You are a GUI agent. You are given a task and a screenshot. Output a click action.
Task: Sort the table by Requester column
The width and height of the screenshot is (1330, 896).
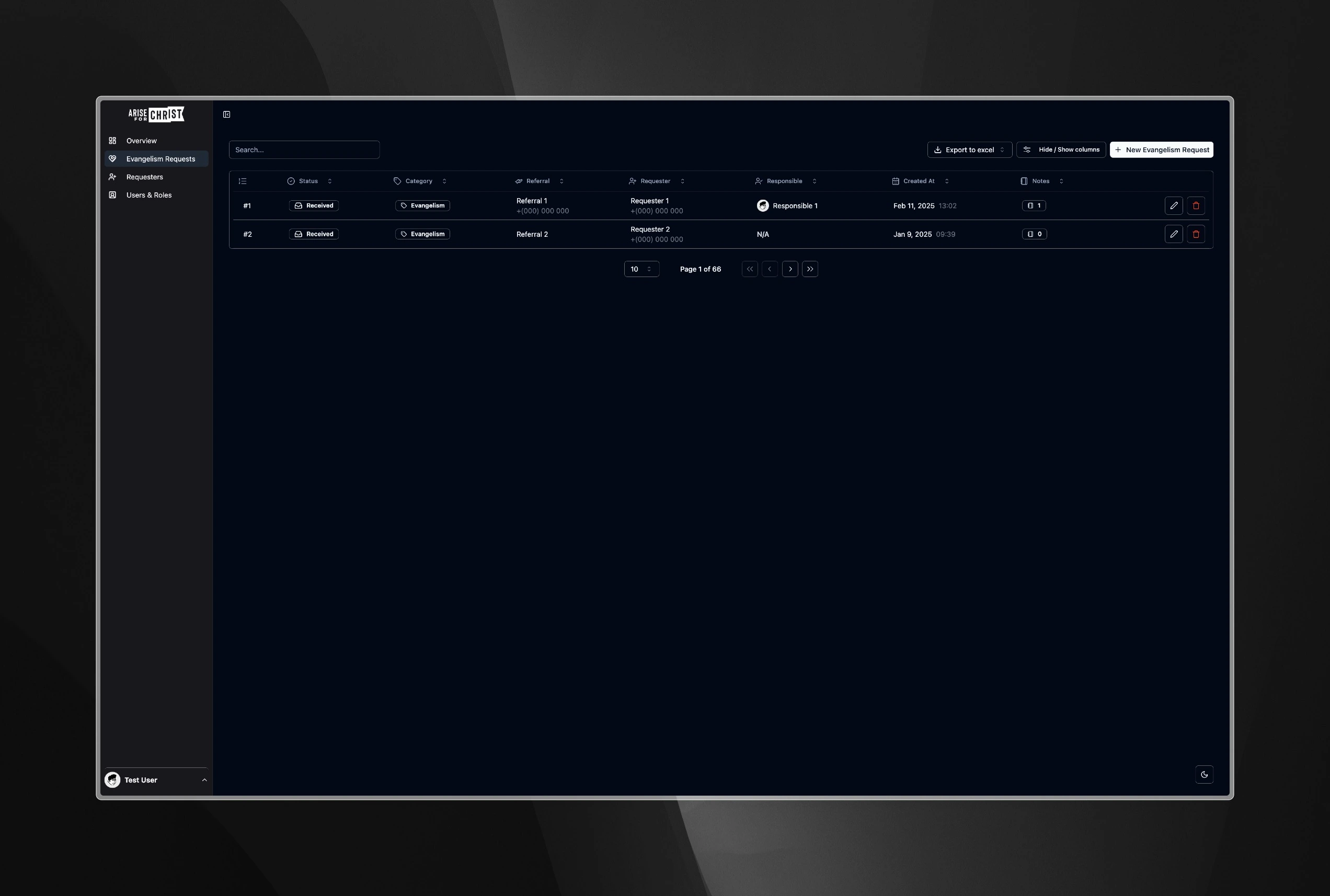click(657, 181)
